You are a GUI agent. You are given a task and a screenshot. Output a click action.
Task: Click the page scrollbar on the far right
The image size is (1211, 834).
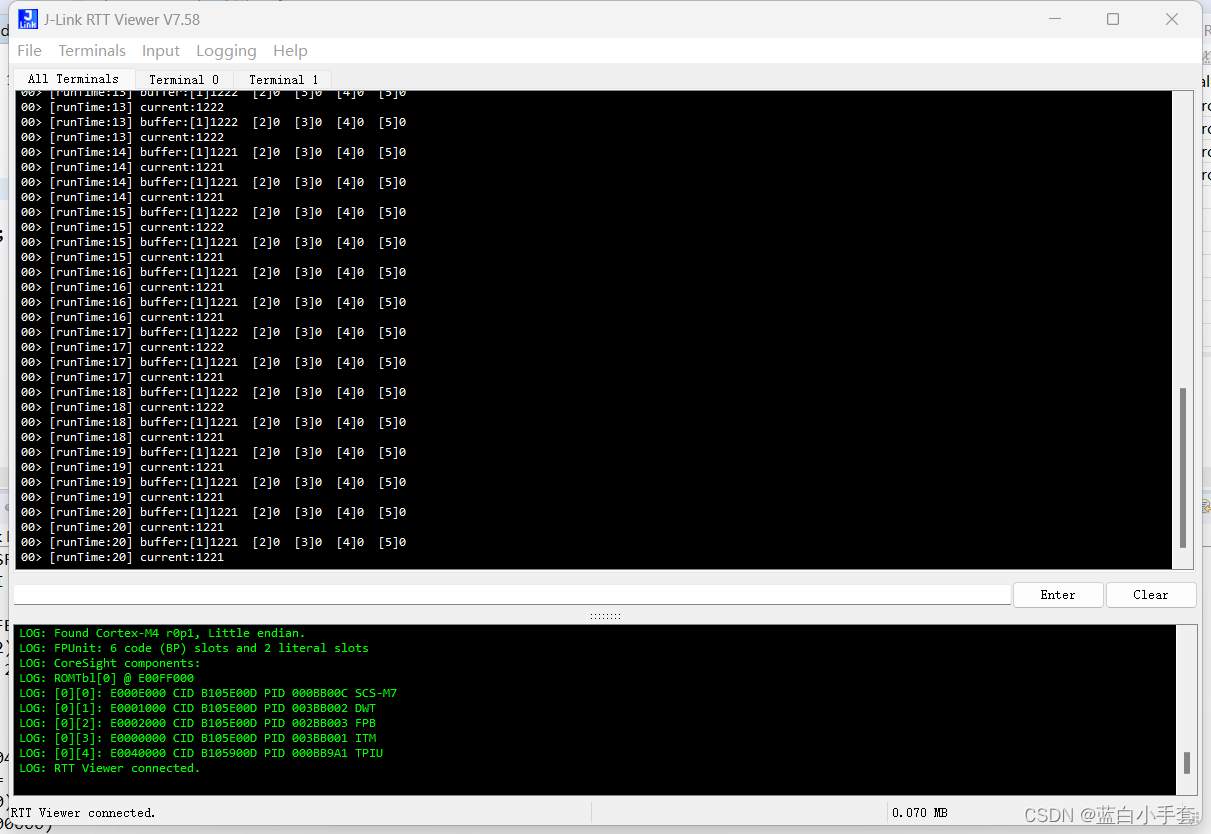point(1204,400)
